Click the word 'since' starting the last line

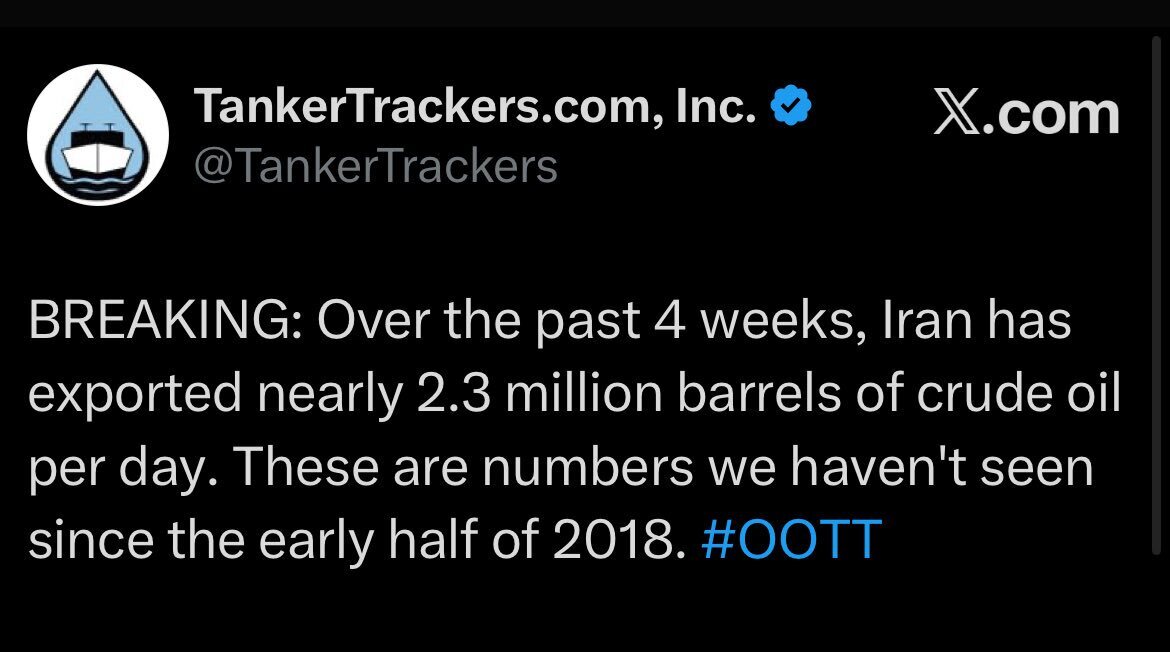[84, 538]
